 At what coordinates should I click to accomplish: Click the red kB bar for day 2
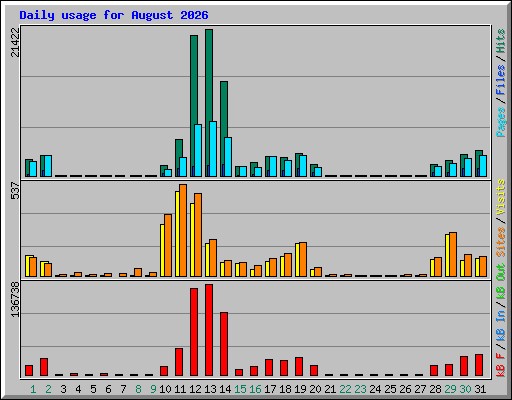(x=44, y=367)
